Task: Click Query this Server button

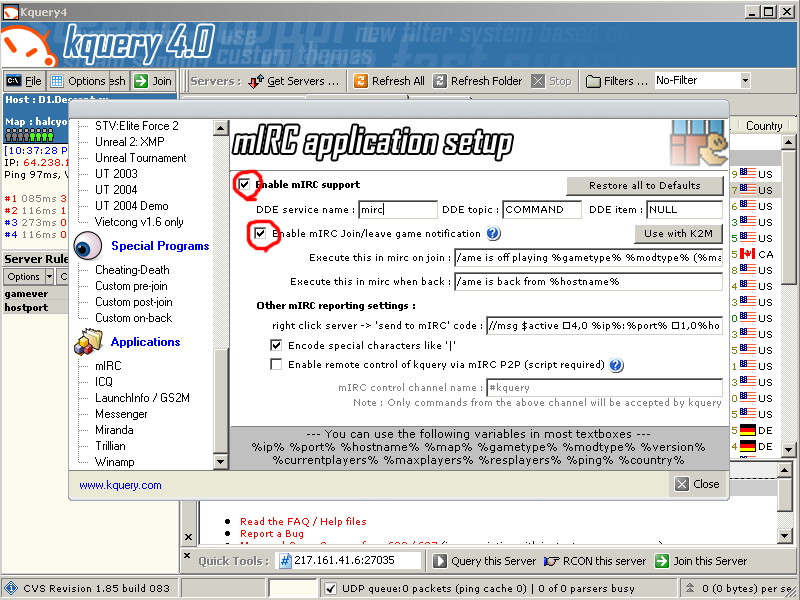Action: tap(485, 561)
